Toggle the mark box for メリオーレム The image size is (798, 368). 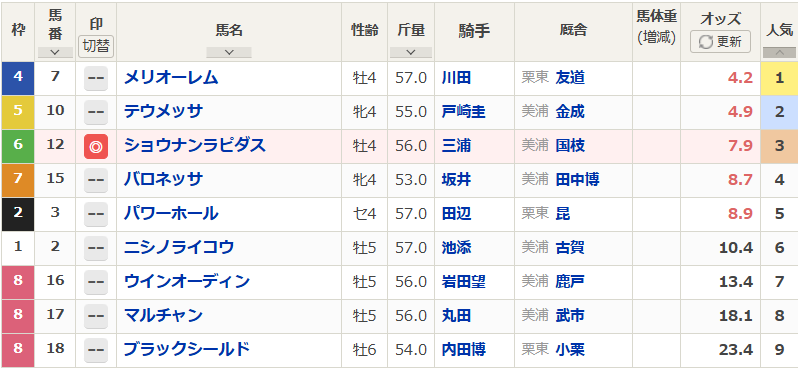96,78
